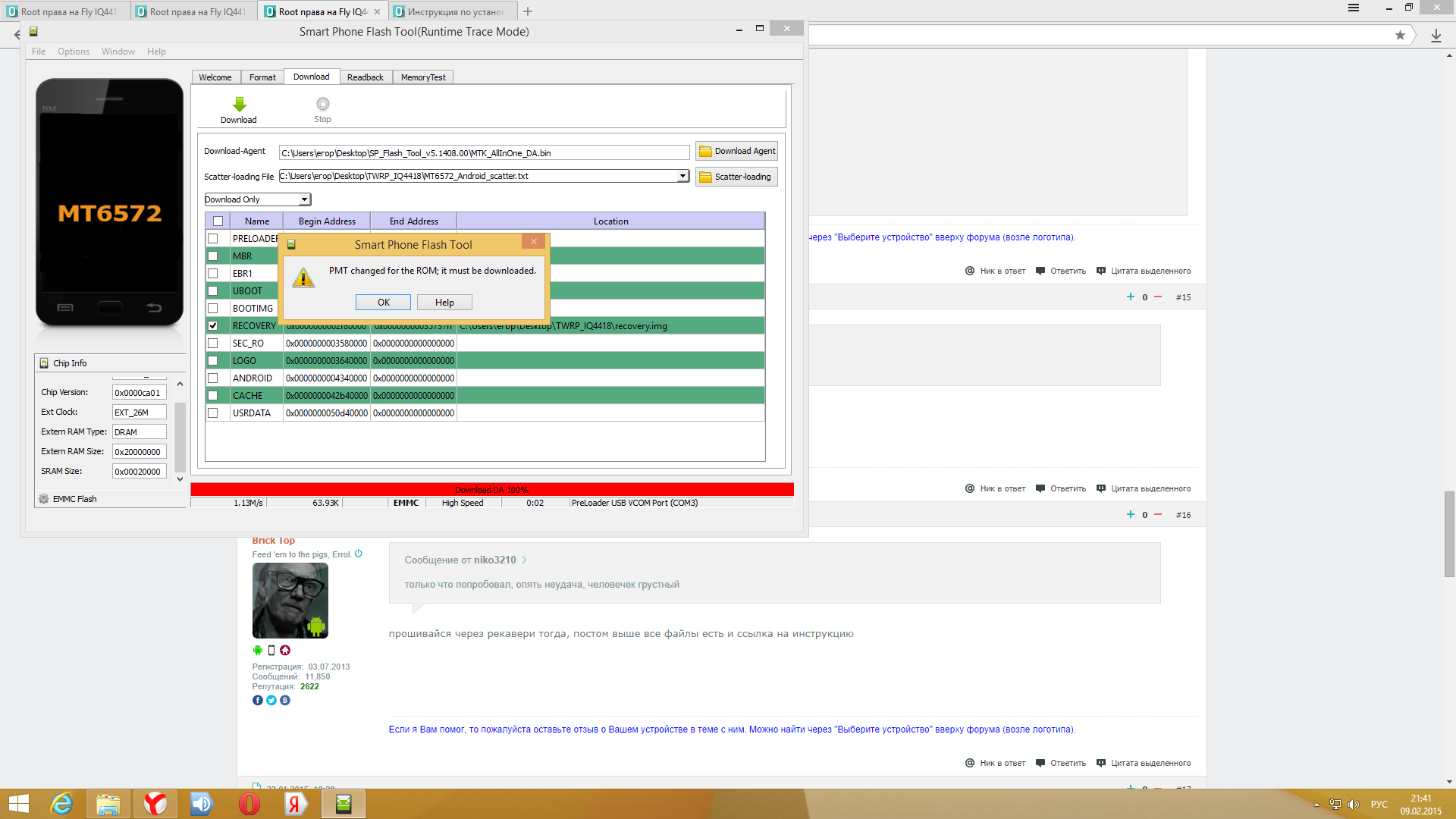Open the Options menu
Image resolution: width=1456 pixels, height=819 pixels.
click(73, 52)
